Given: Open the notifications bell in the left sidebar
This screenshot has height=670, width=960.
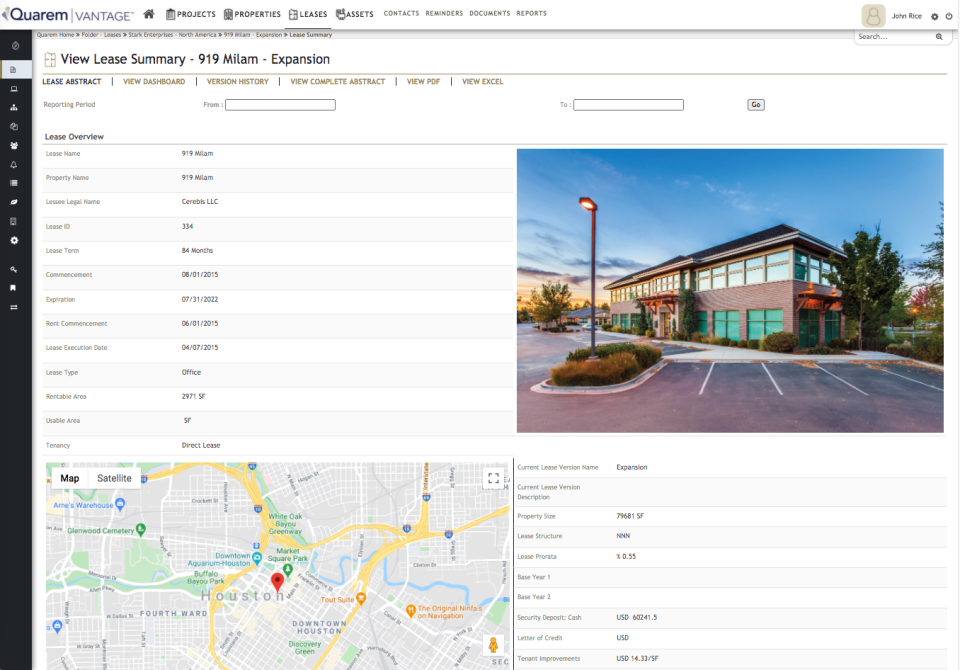Looking at the screenshot, I should coord(14,166).
